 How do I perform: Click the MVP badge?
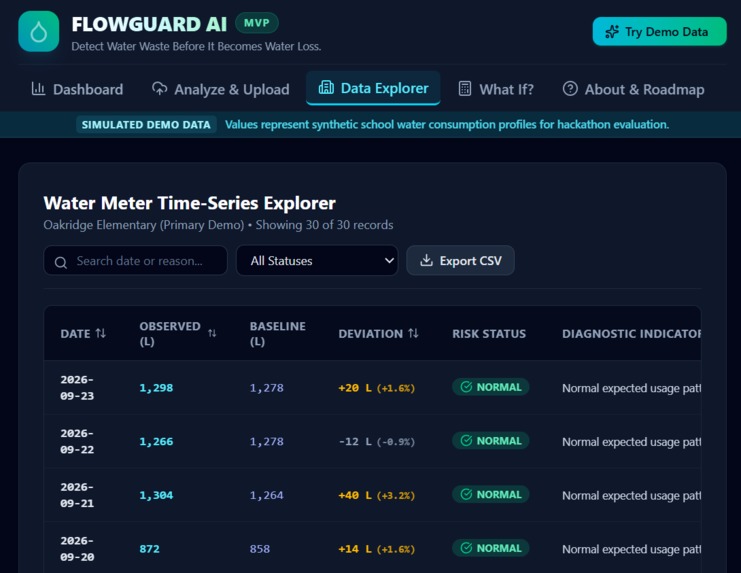pos(257,23)
